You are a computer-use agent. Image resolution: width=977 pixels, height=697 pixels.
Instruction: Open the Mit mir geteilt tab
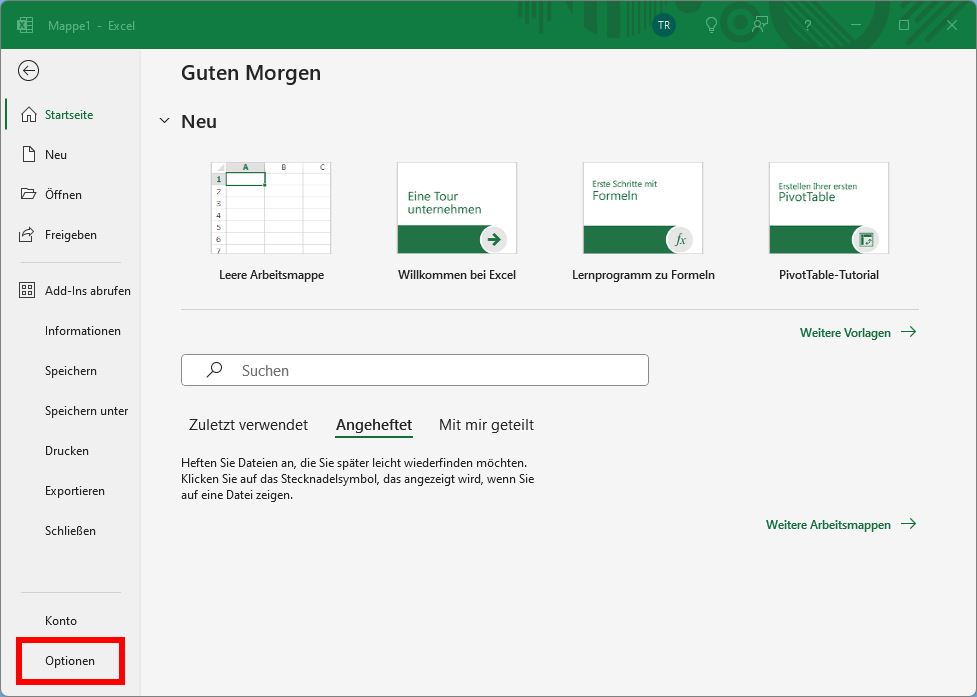pos(486,424)
